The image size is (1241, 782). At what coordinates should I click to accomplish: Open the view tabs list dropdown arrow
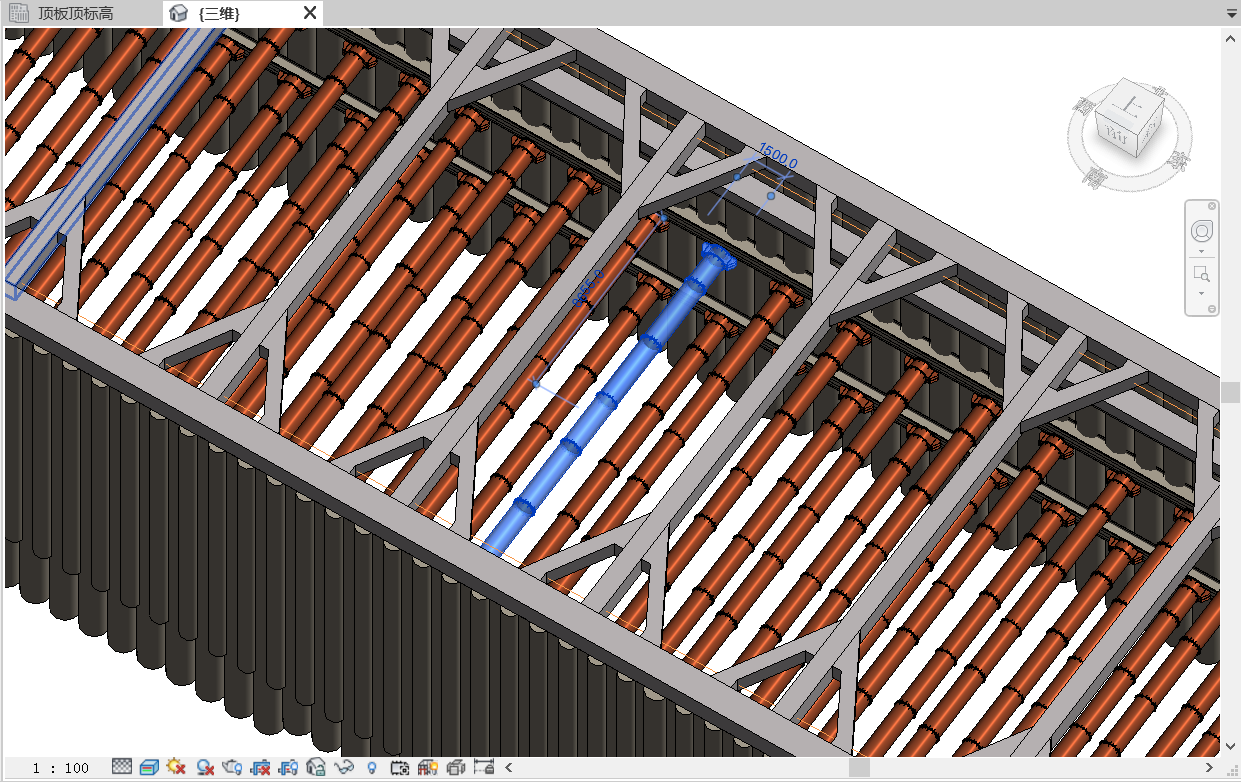point(1231,13)
